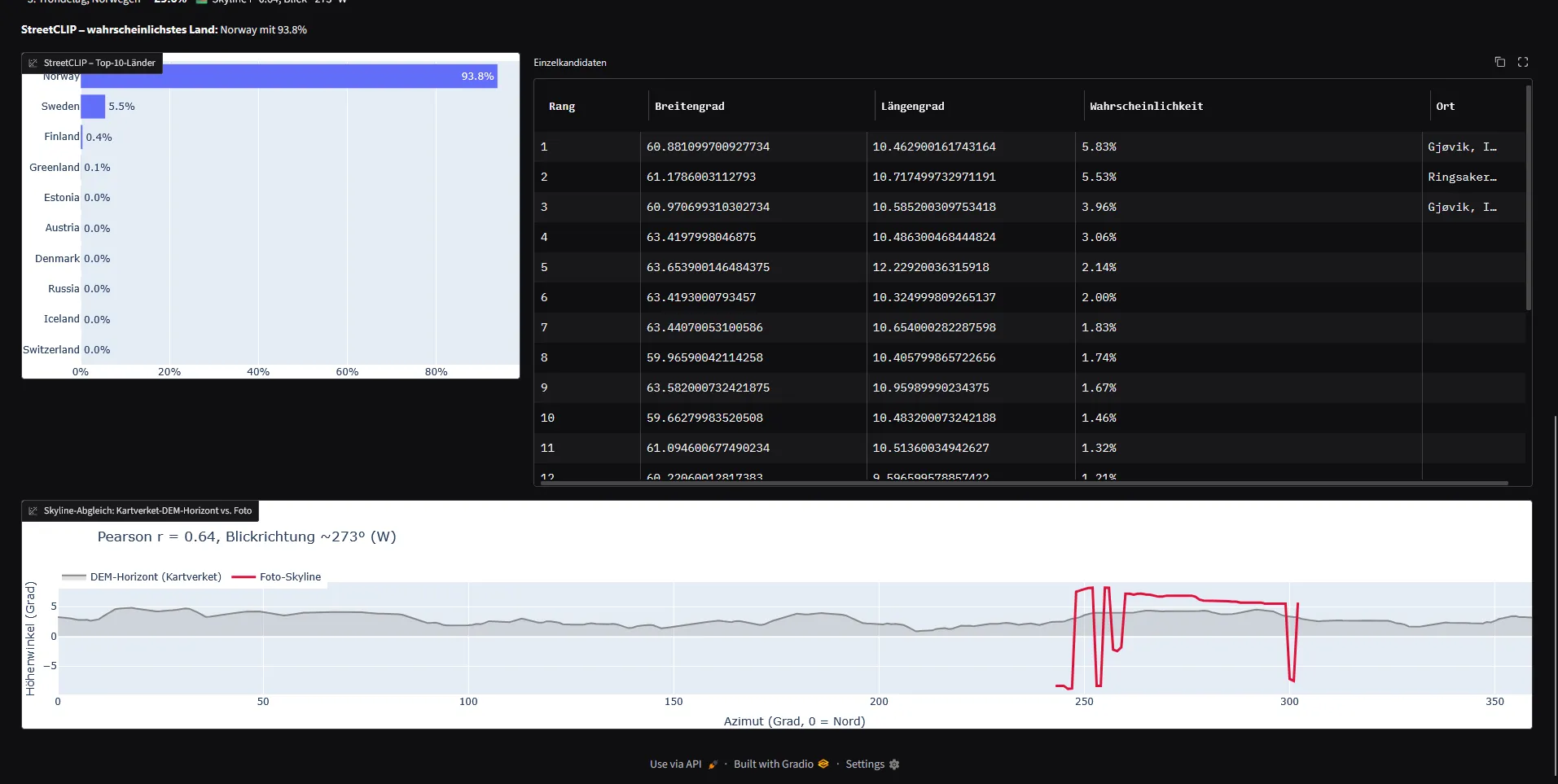
Task: Copy the Einzelkandidaten table contents
Action: [1499, 62]
